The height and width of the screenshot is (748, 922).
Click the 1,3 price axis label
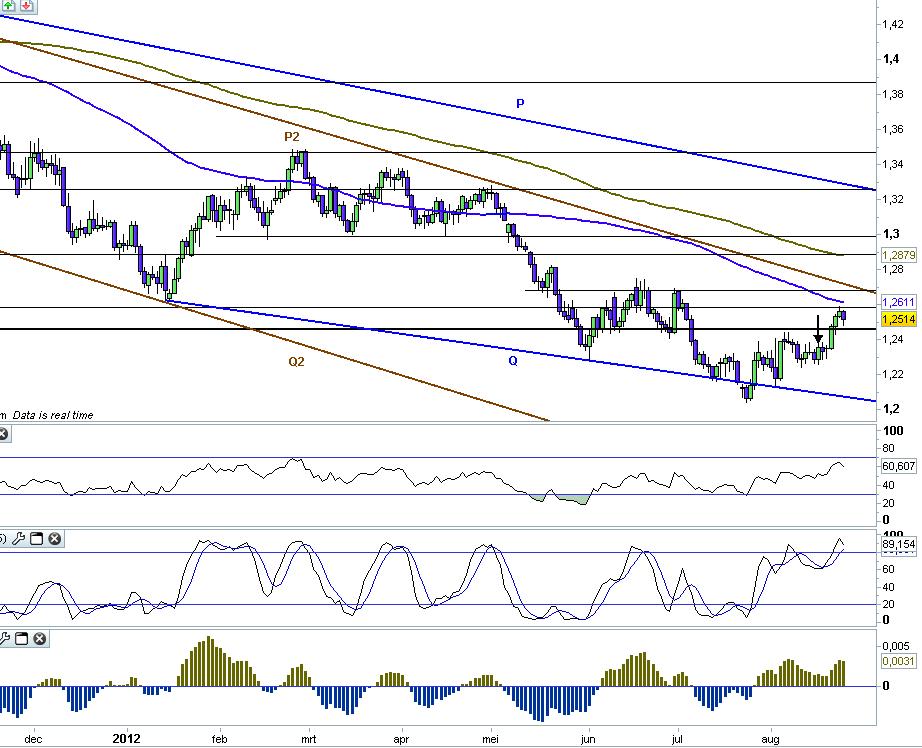coord(891,234)
